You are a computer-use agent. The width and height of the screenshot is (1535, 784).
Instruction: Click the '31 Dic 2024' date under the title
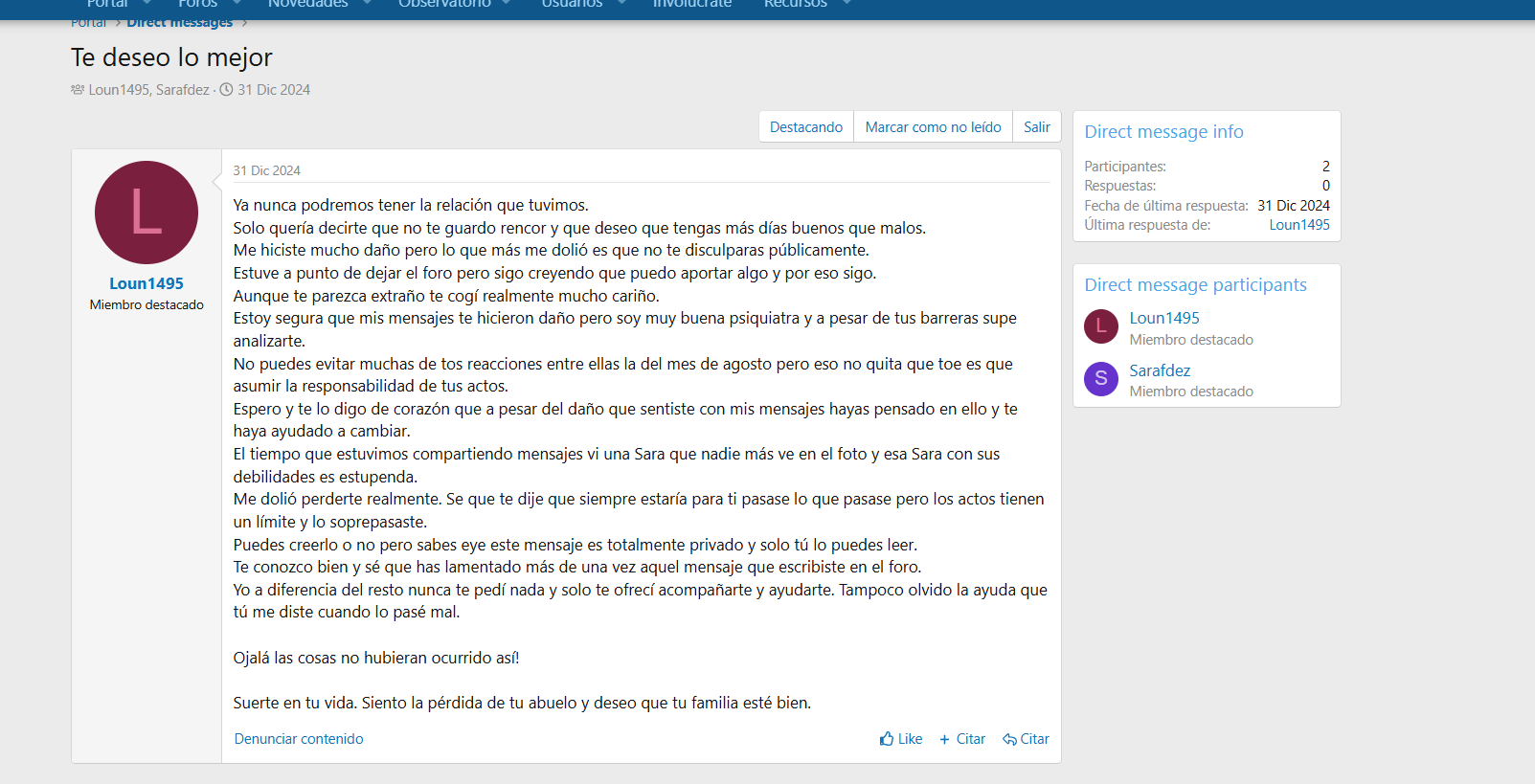(x=274, y=90)
